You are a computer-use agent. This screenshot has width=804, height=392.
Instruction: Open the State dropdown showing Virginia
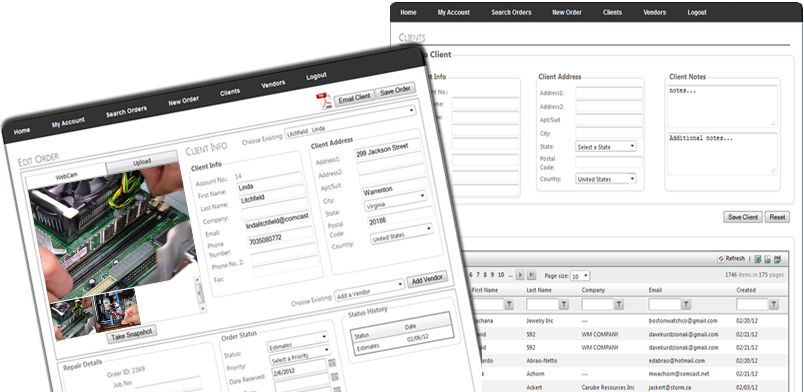coord(423,195)
